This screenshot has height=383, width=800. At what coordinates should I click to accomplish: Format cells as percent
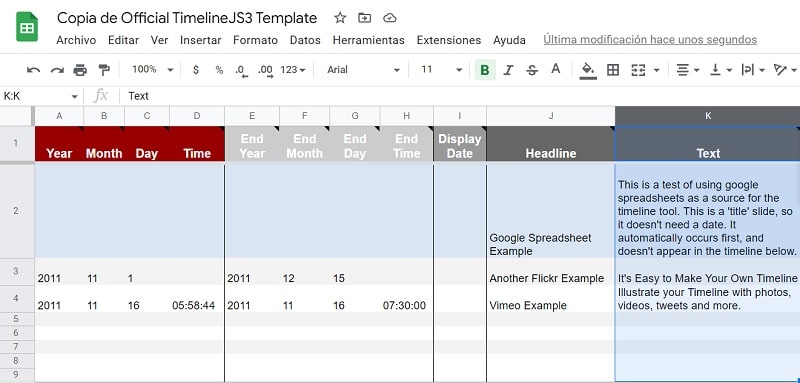(219, 70)
